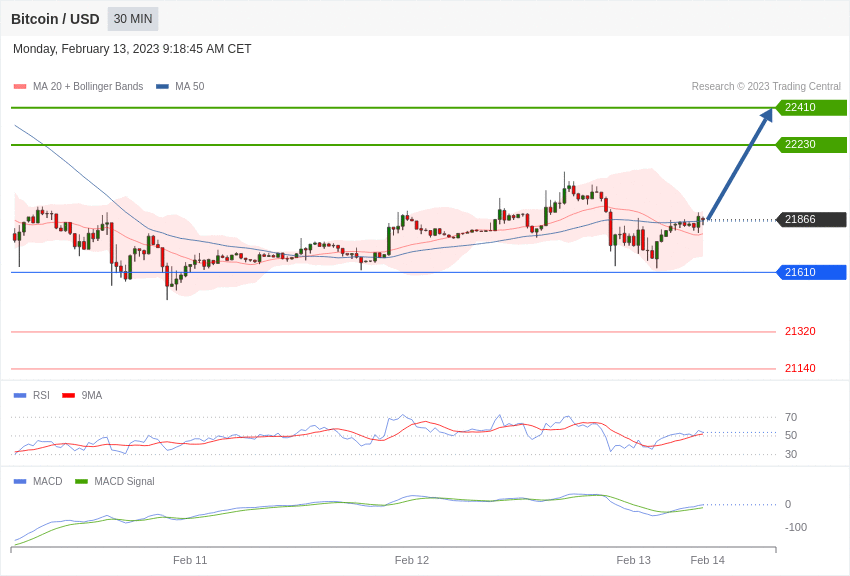Click the Research © 2023 Trading Central credit
This screenshot has height=576, width=850.
point(766,87)
